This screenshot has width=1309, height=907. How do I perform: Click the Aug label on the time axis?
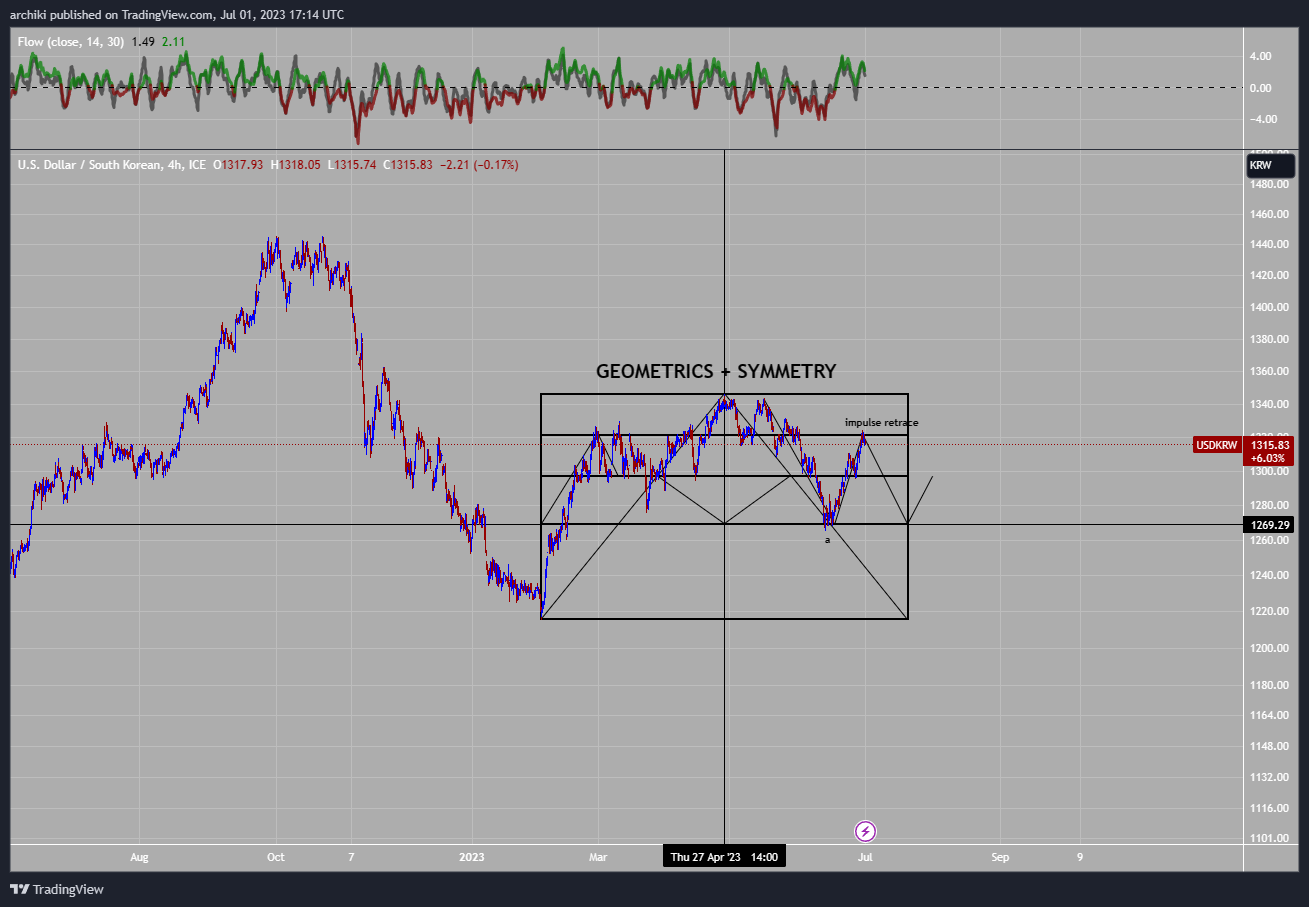click(x=139, y=857)
